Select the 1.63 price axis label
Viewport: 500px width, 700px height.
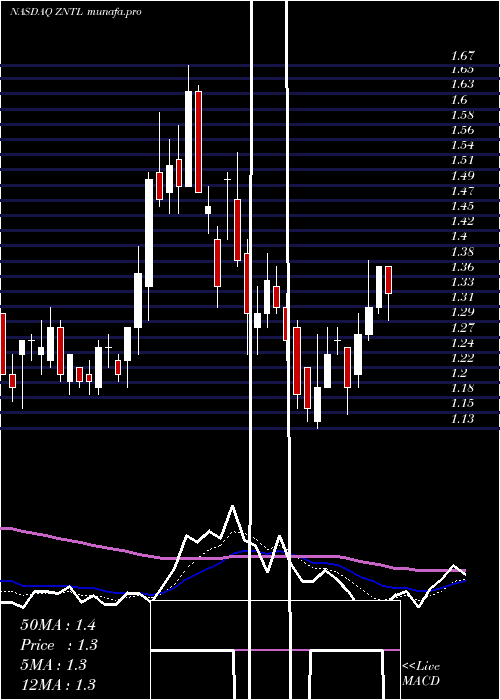click(462, 84)
